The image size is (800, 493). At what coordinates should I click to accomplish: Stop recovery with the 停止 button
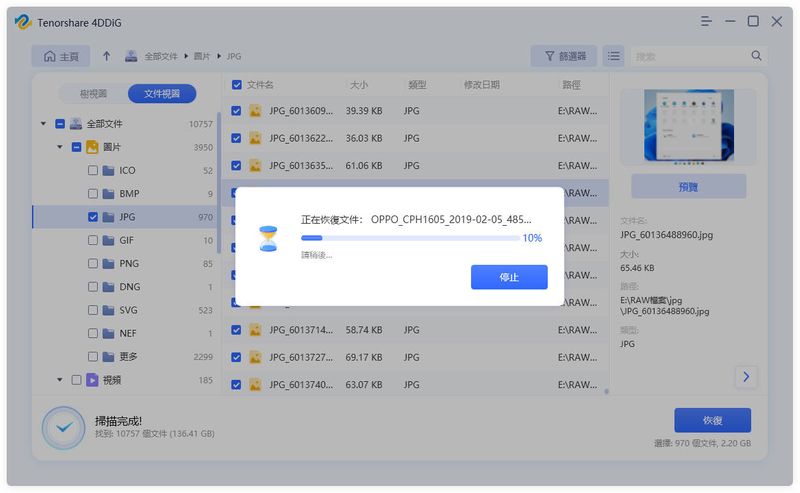(509, 277)
